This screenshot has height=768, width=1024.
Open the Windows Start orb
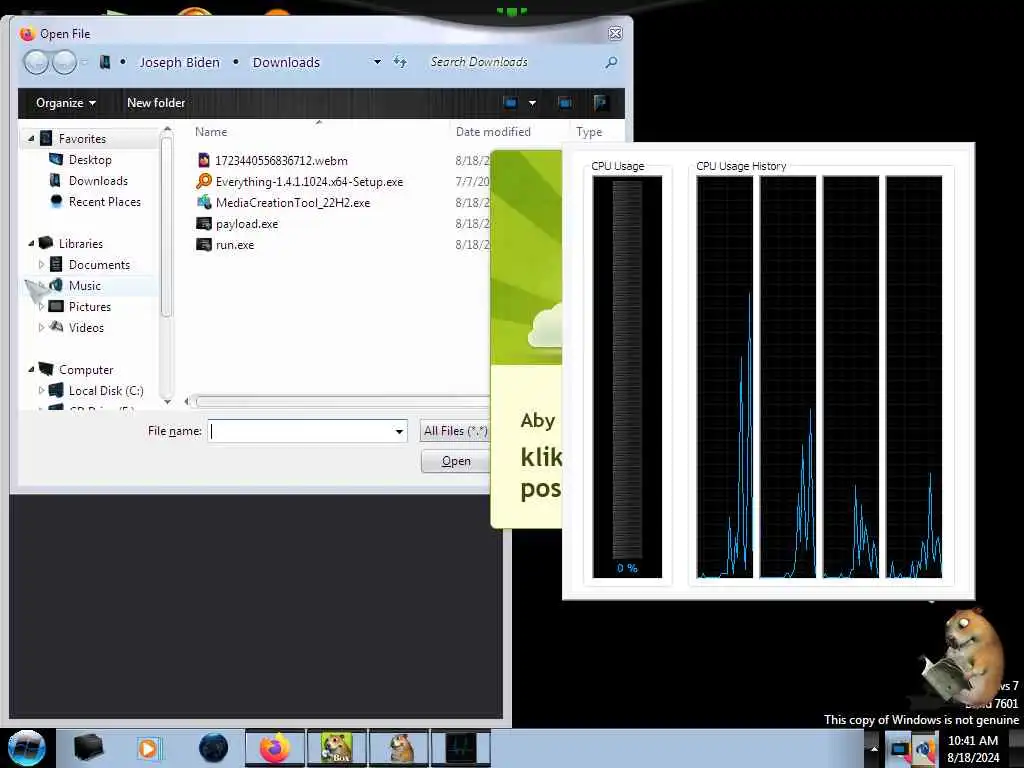[x=27, y=748]
